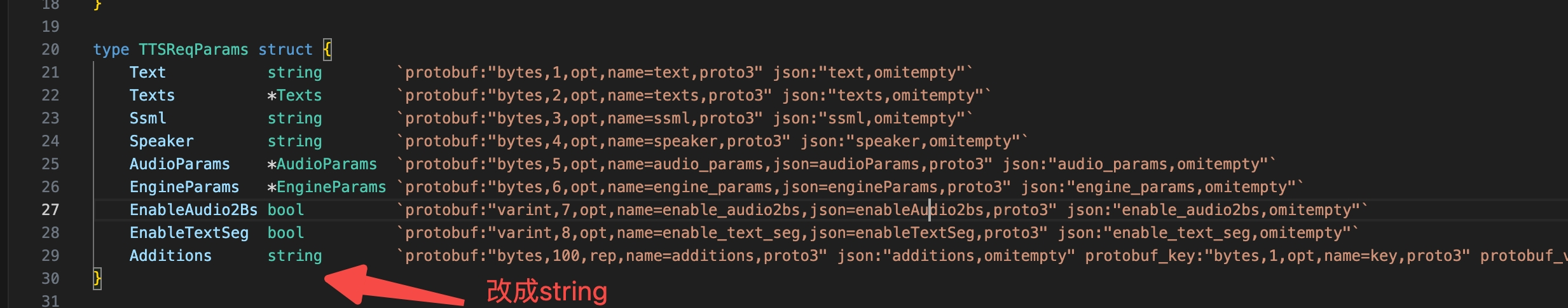Select line number 29 in the gutter
Image resolution: width=1568 pixels, height=308 pixels.
(50, 256)
